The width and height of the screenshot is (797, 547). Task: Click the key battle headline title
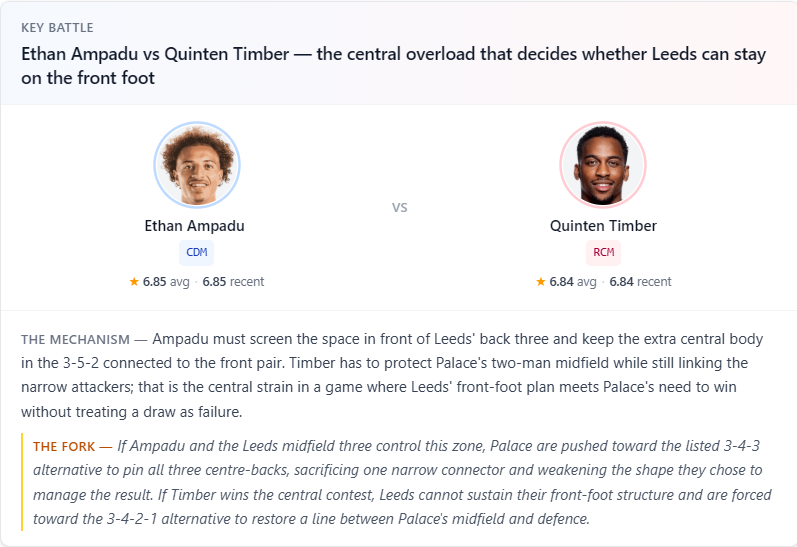pos(393,66)
